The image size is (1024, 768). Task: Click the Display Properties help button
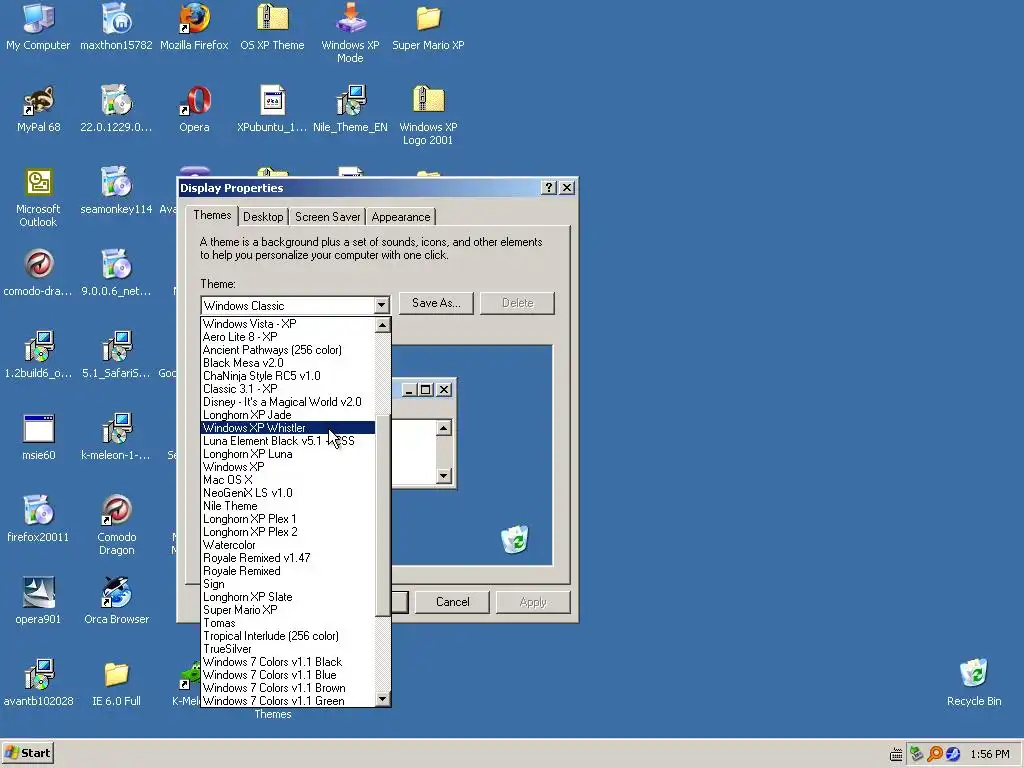pos(549,188)
